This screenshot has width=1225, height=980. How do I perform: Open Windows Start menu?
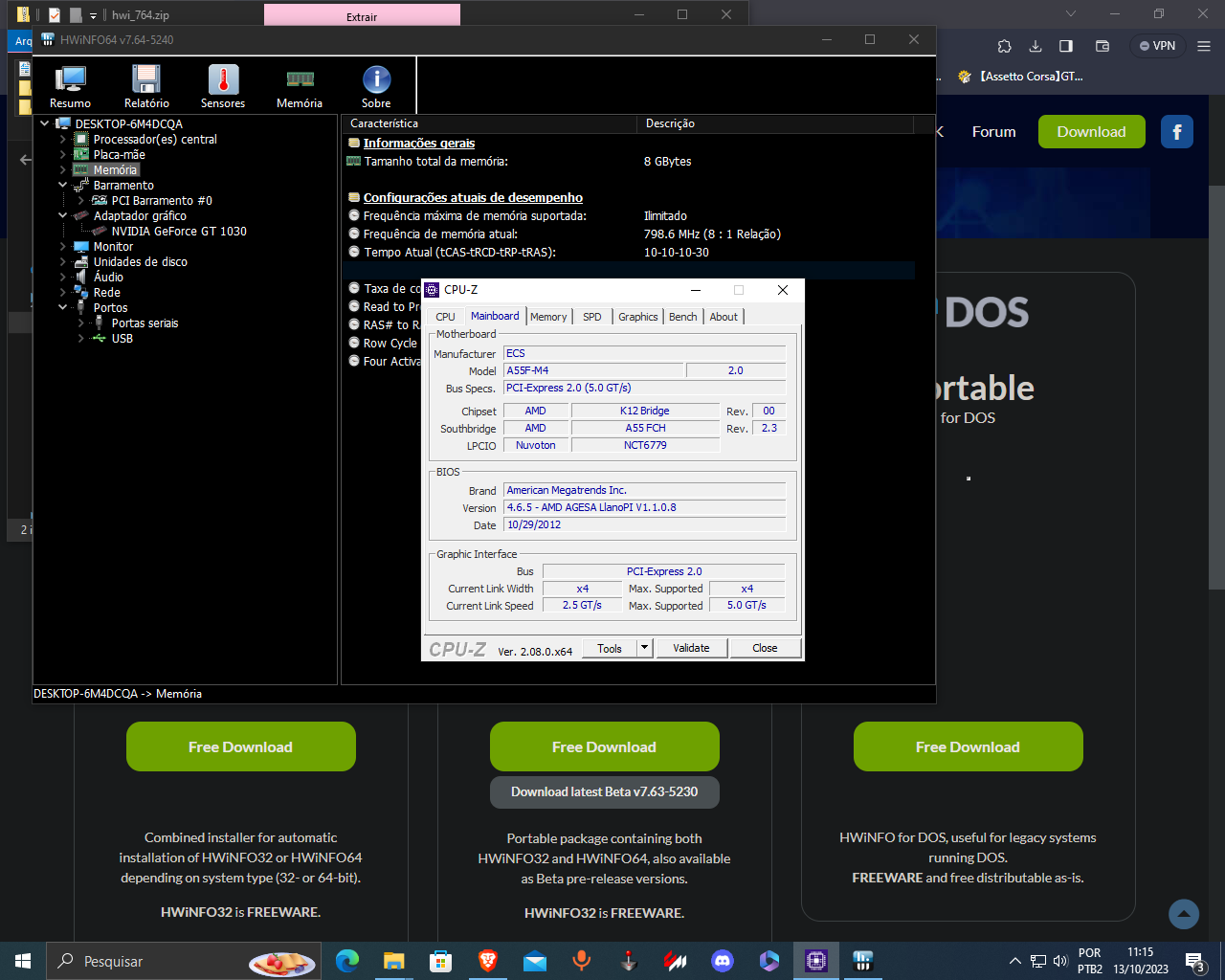click(x=23, y=961)
